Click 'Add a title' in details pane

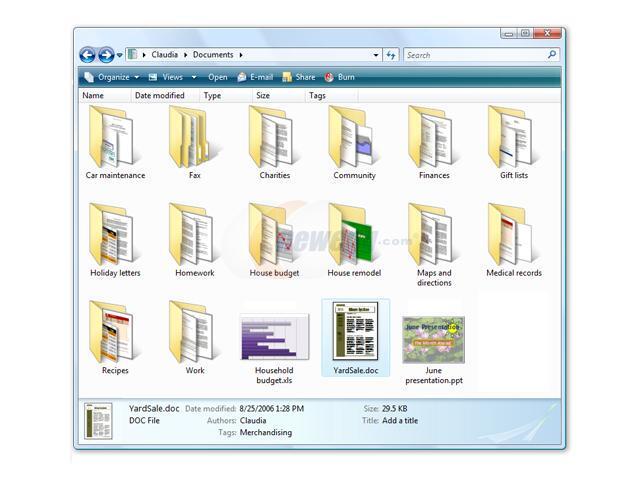click(x=400, y=420)
